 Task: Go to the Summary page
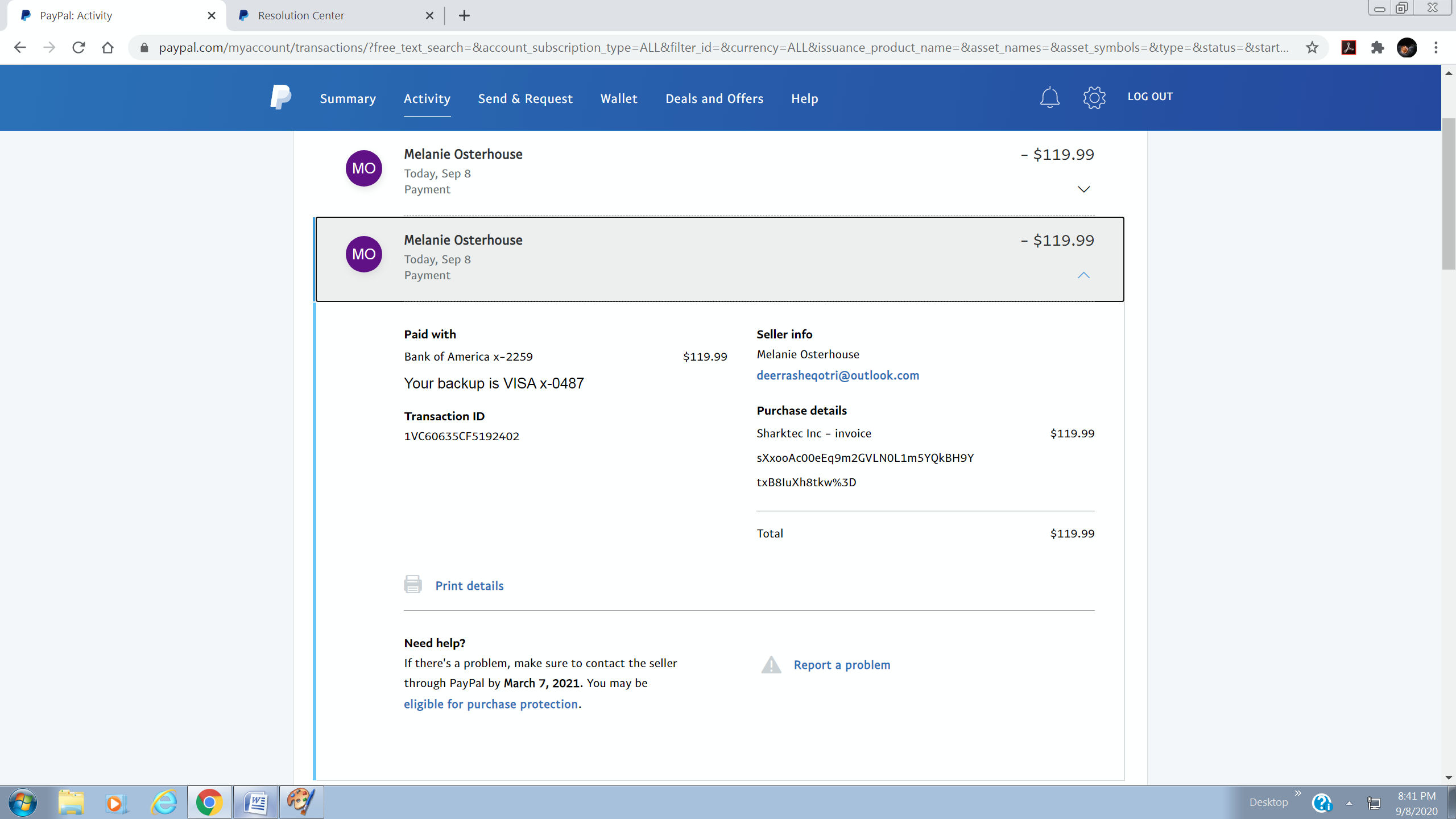point(348,98)
